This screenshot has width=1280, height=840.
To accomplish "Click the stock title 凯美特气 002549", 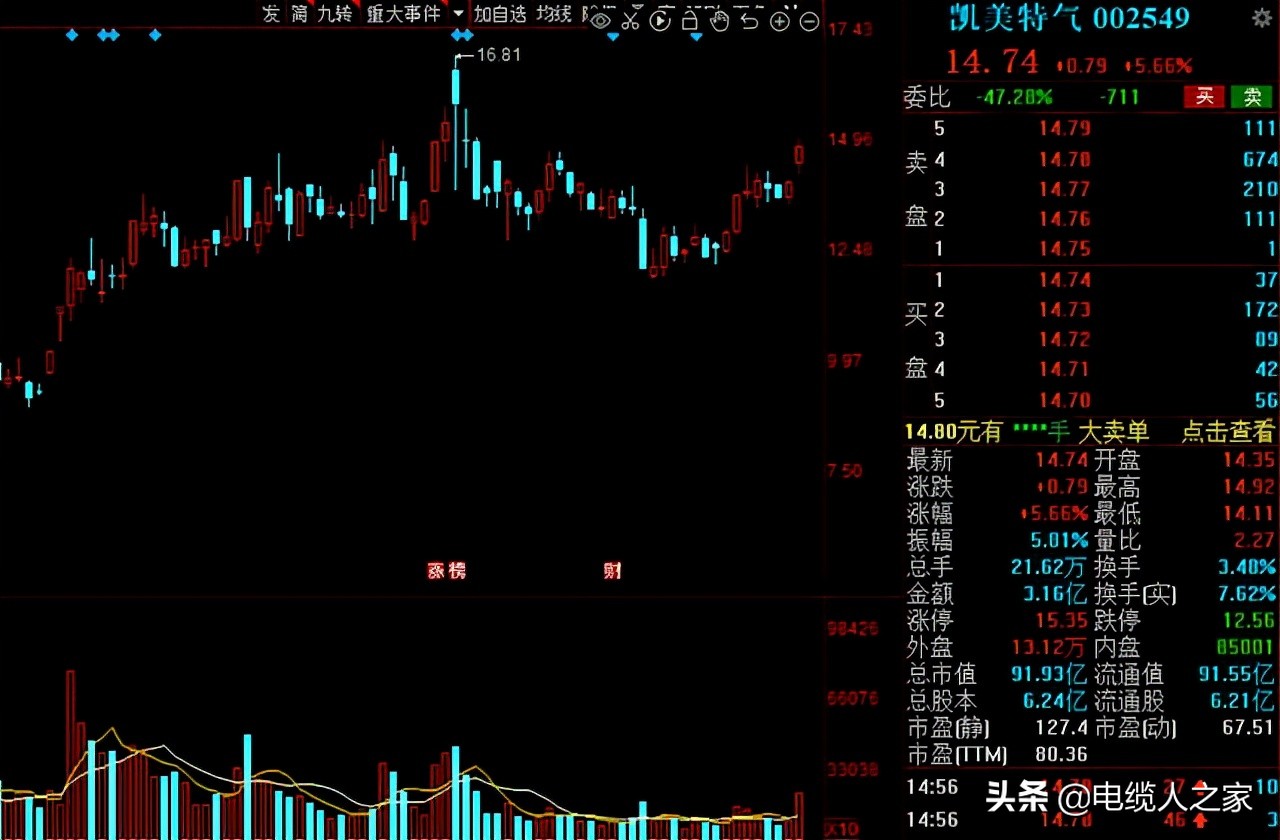I will [1069, 17].
